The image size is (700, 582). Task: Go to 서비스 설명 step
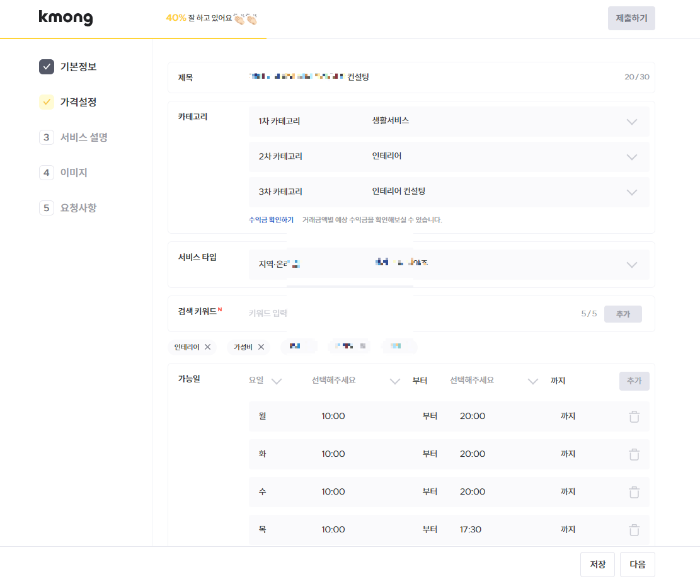pos(84,137)
